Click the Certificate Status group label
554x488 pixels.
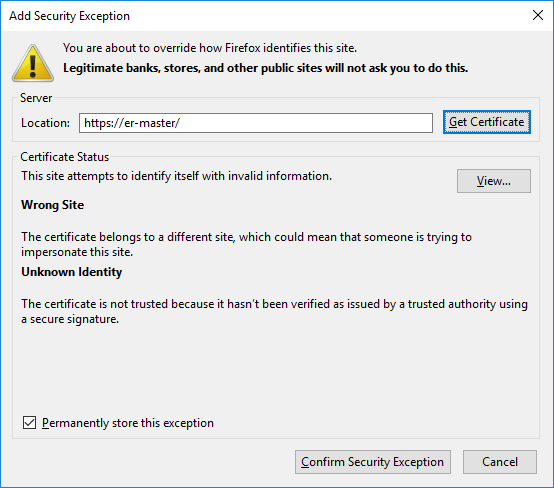point(65,157)
